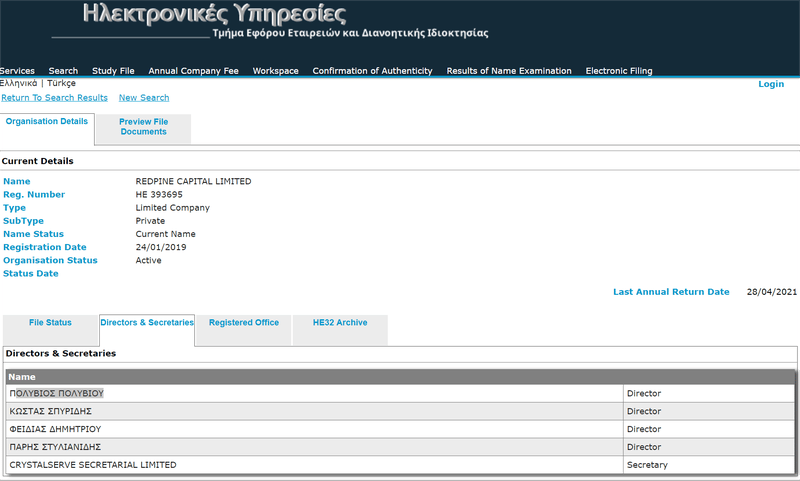The width and height of the screenshot is (800, 481).
Task: Switch to Preview File Documents tab
Action: (x=143, y=127)
